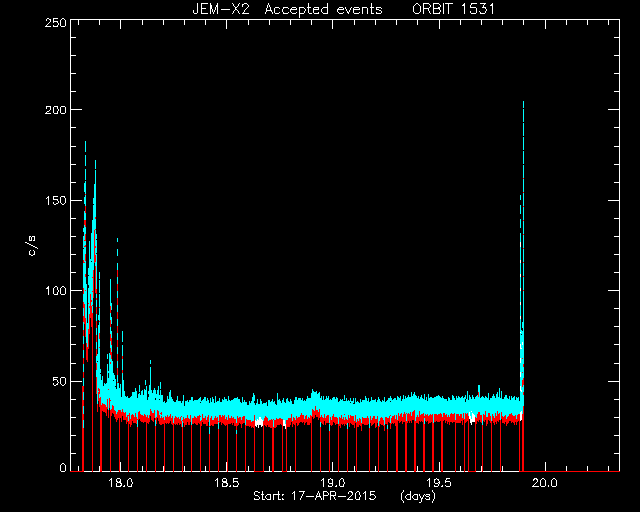
Task: Click the JEM-X2 Accepted events title text
Action: (287, 9)
